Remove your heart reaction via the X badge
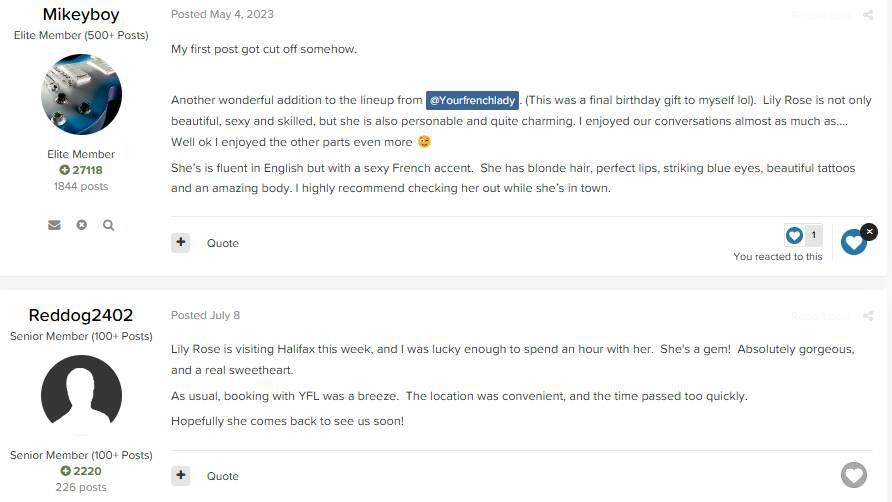 869,231
